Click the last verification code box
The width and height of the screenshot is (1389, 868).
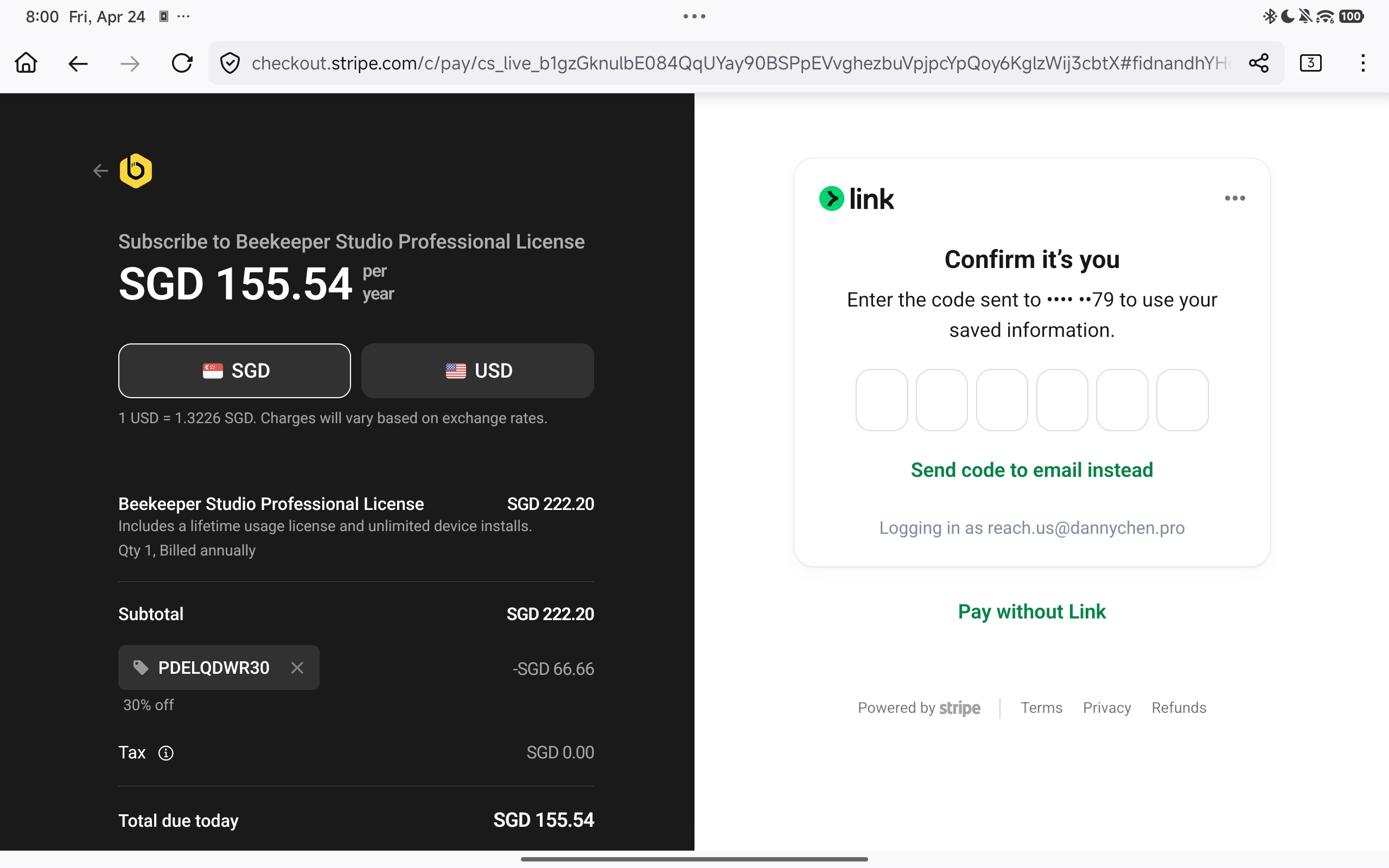[1182, 400]
